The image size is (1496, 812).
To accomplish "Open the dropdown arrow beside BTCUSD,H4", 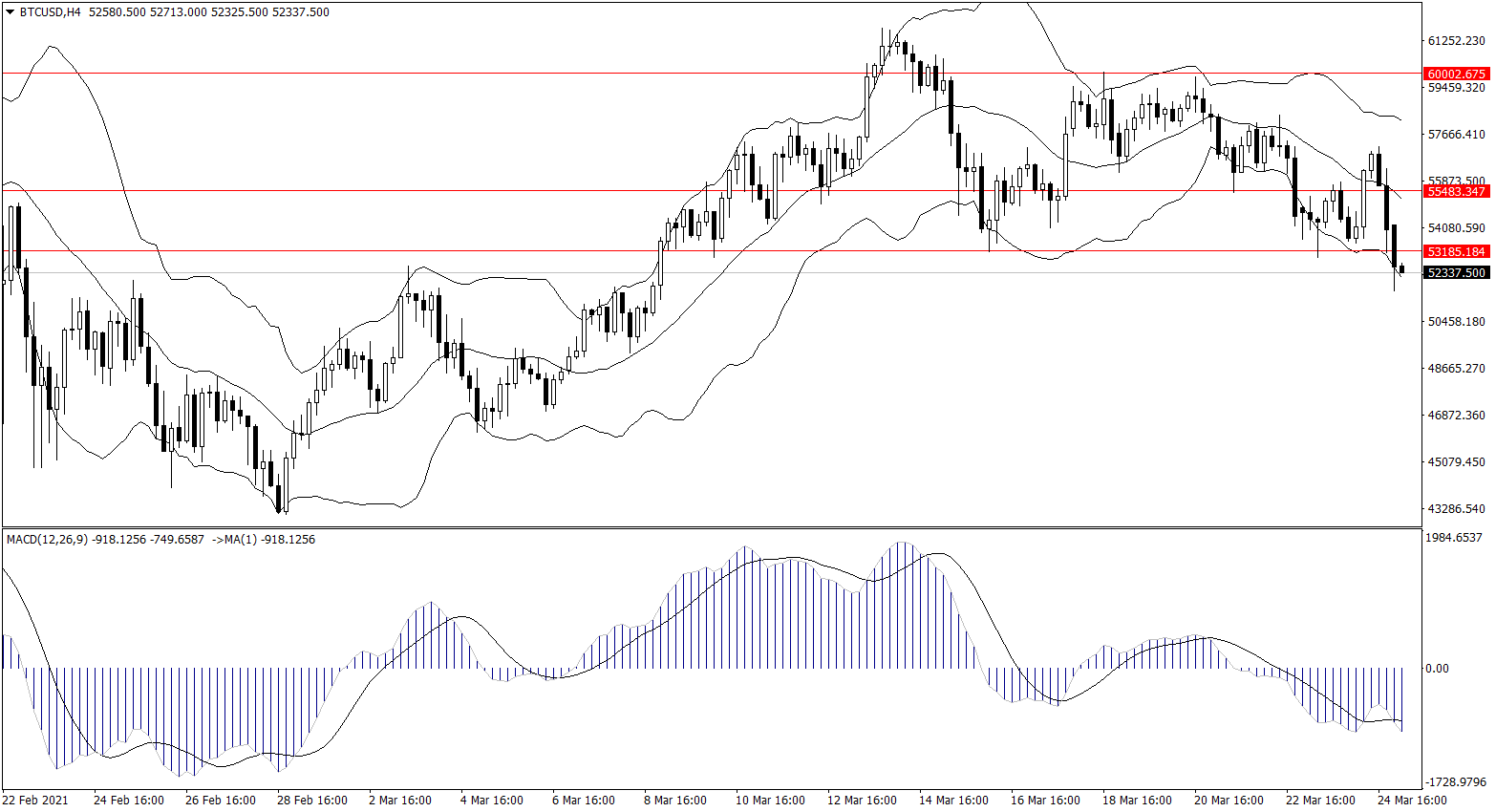I will 11,12.
